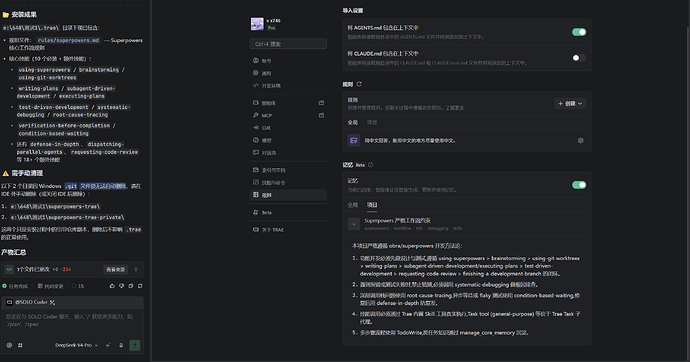Show the memory Beta info tooltip icon

[x=371, y=165]
